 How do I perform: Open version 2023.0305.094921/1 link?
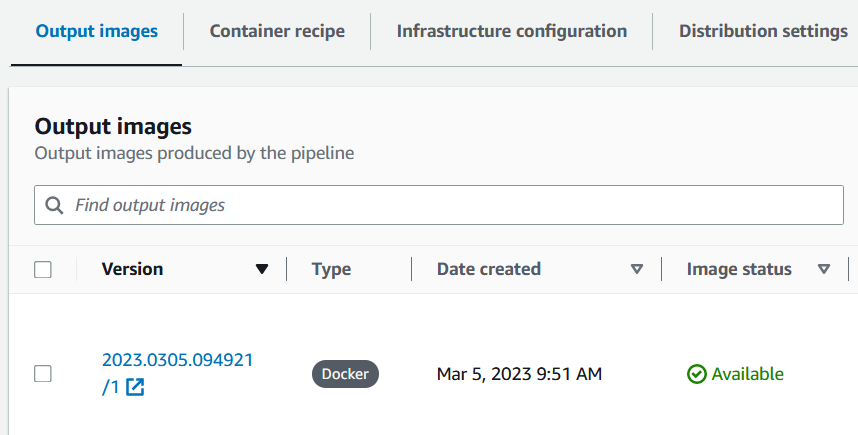177,360
